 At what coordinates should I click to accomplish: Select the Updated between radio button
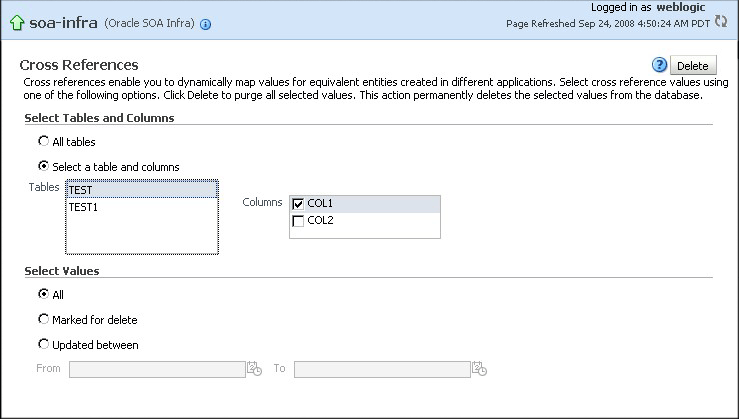[43, 344]
